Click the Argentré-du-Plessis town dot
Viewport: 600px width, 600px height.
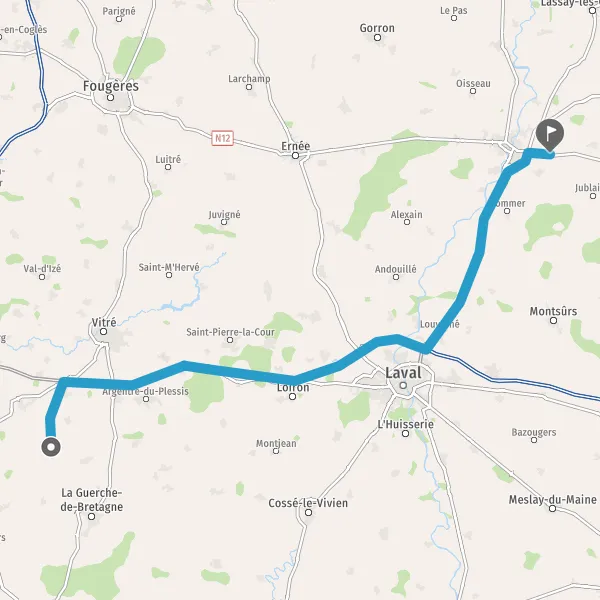[x=146, y=399]
